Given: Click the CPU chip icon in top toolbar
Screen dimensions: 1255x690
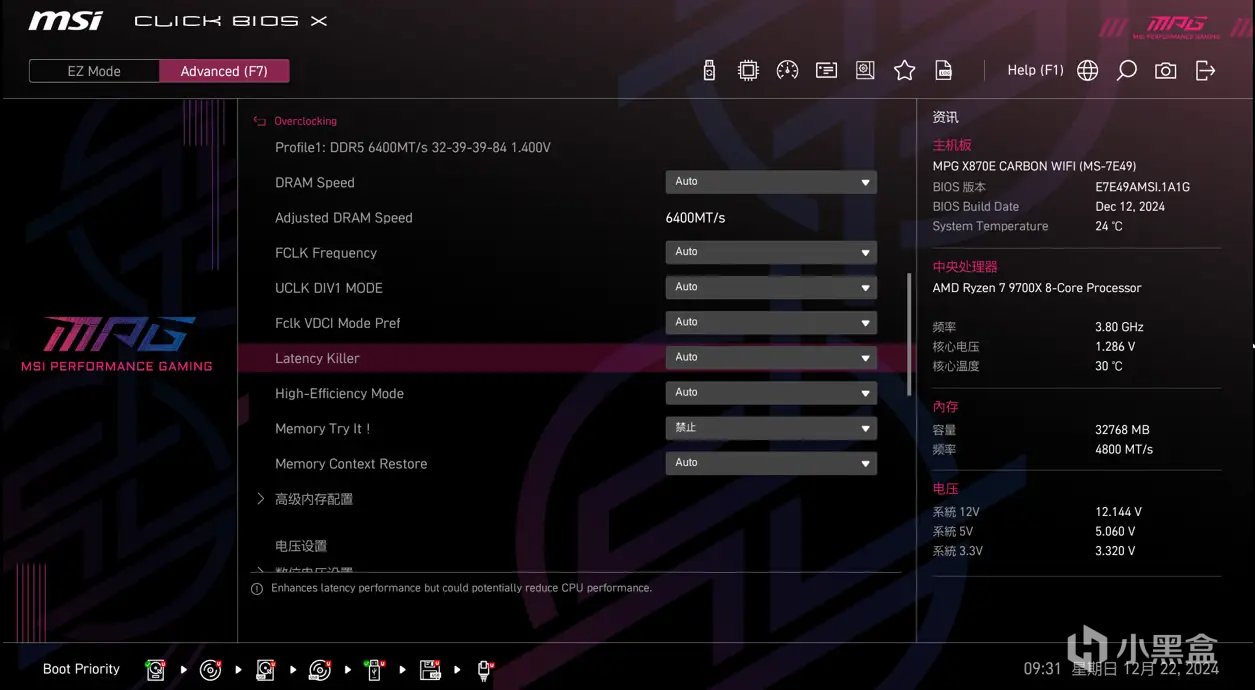Looking at the screenshot, I should coord(748,70).
